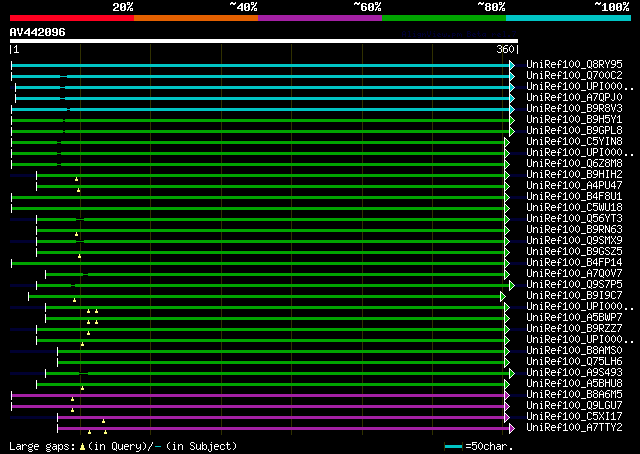The image size is (640, 454).
Task: Select the UniRef100_A7Q0V7 label
Action: click(x=574, y=274)
